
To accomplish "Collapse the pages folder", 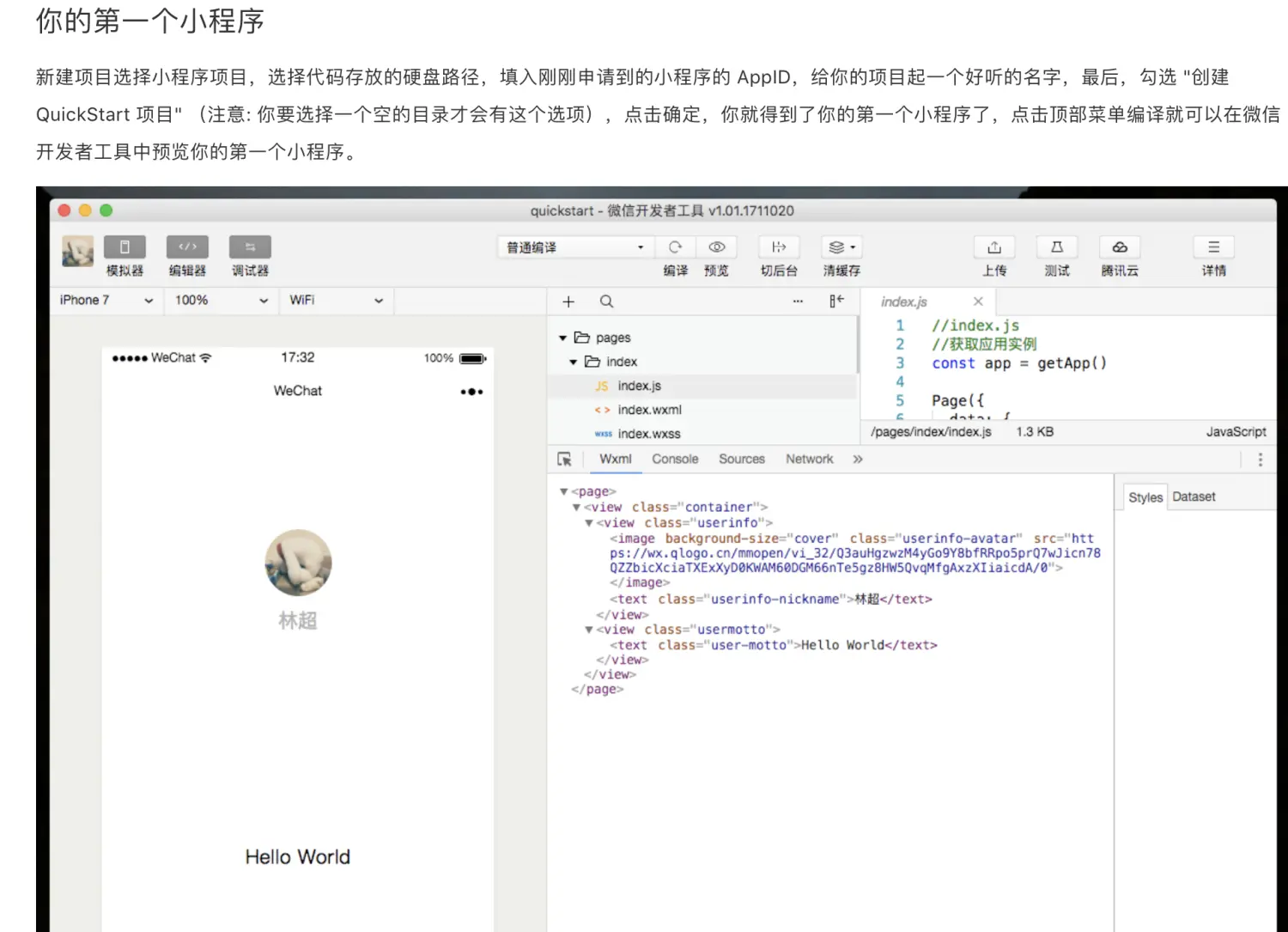I will click(563, 338).
